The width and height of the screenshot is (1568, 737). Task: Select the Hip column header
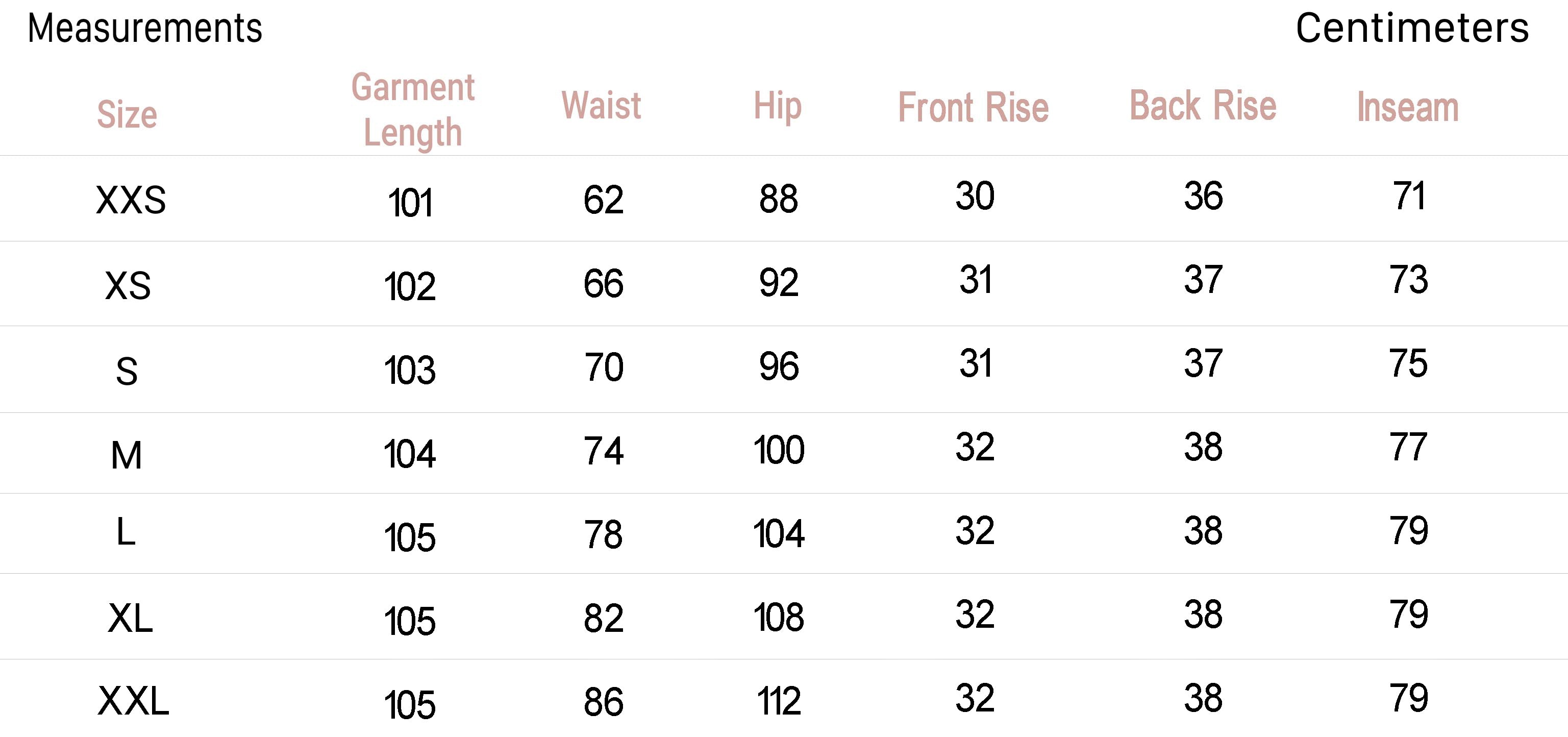(x=778, y=107)
